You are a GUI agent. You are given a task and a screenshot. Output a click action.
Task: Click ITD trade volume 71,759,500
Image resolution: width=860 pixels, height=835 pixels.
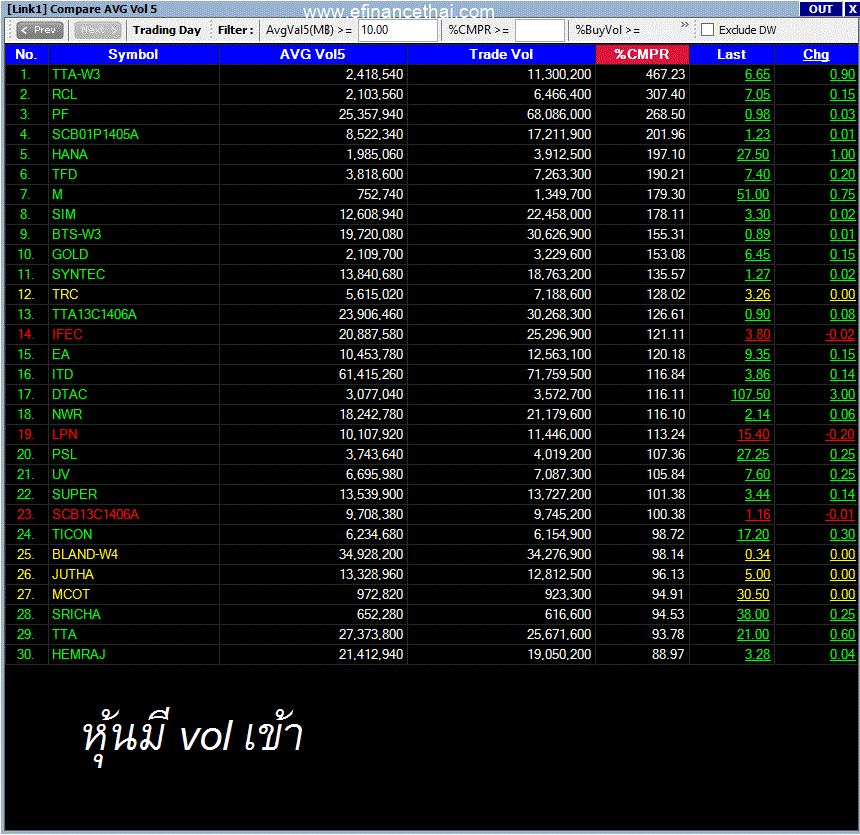559,375
